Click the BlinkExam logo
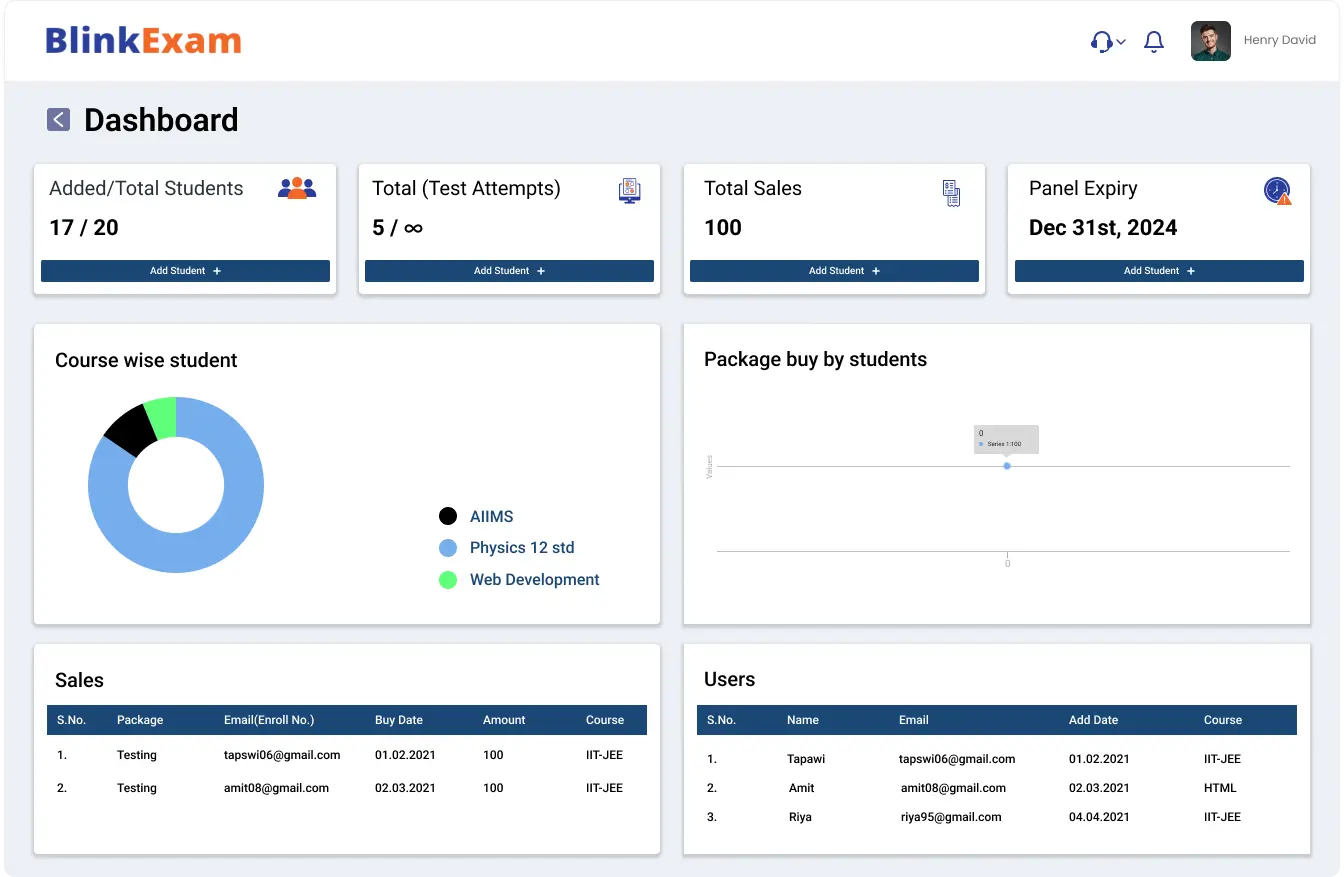Viewport: 1344px width, 877px height. pyautogui.click(x=143, y=41)
